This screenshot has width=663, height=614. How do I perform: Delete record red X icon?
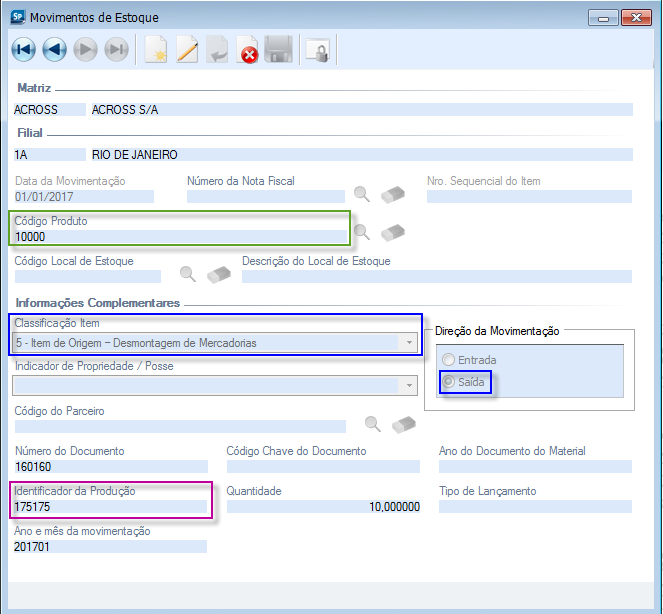pyautogui.click(x=247, y=49)
